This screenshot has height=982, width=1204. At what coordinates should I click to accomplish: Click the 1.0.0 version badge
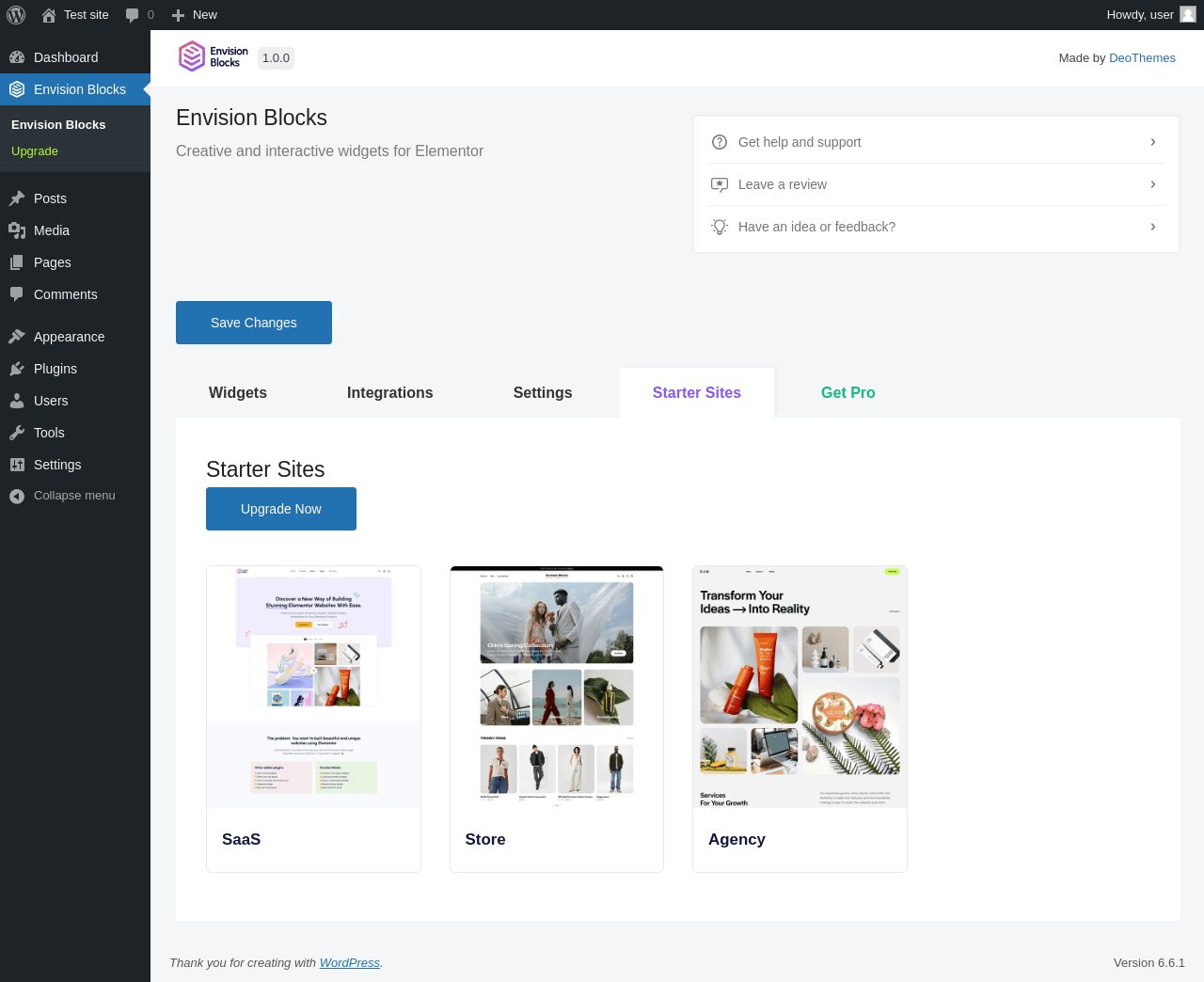click(x=276, y=58)
